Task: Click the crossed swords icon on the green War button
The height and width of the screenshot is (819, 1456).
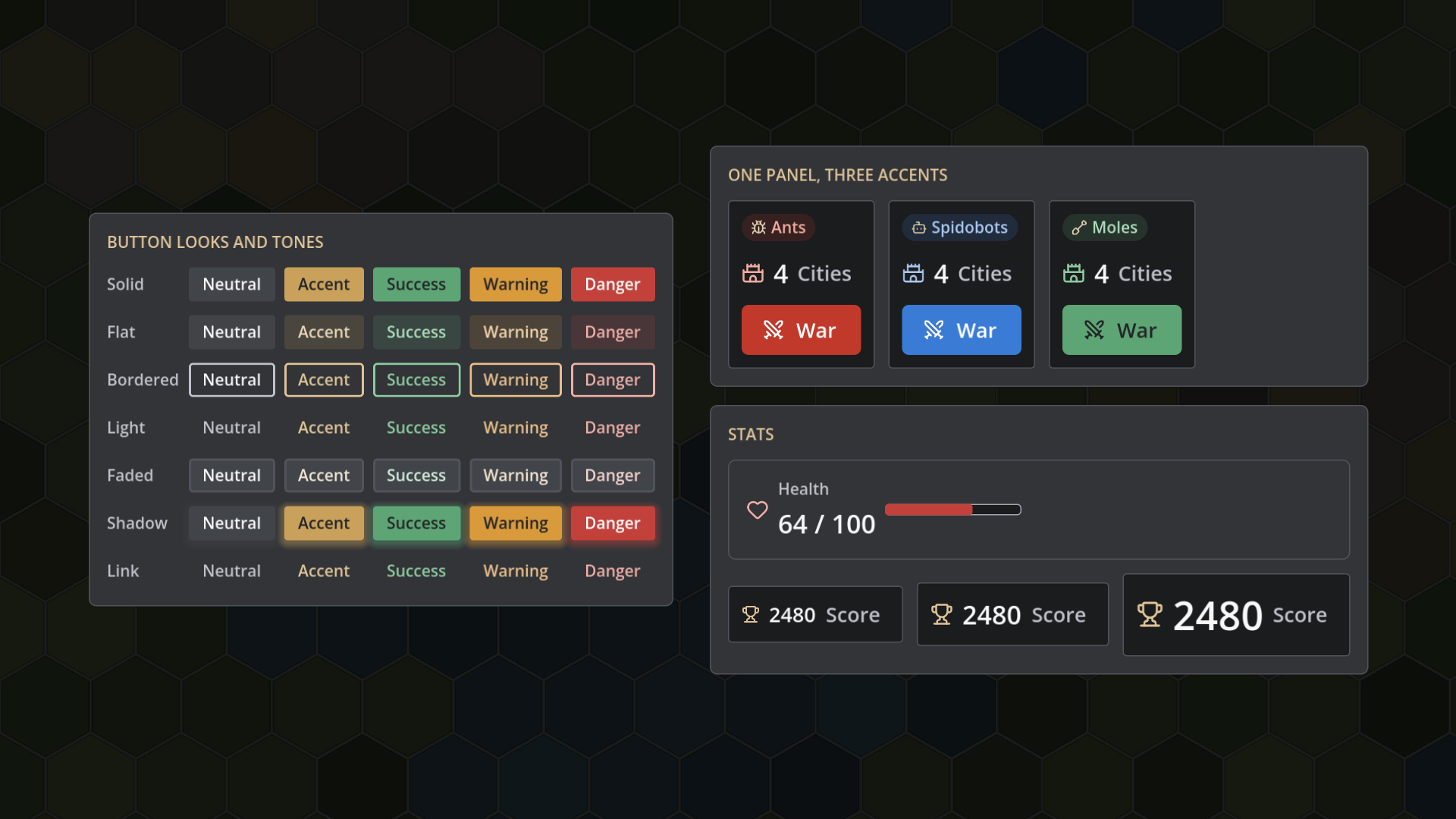Action: pos(1094,330)
